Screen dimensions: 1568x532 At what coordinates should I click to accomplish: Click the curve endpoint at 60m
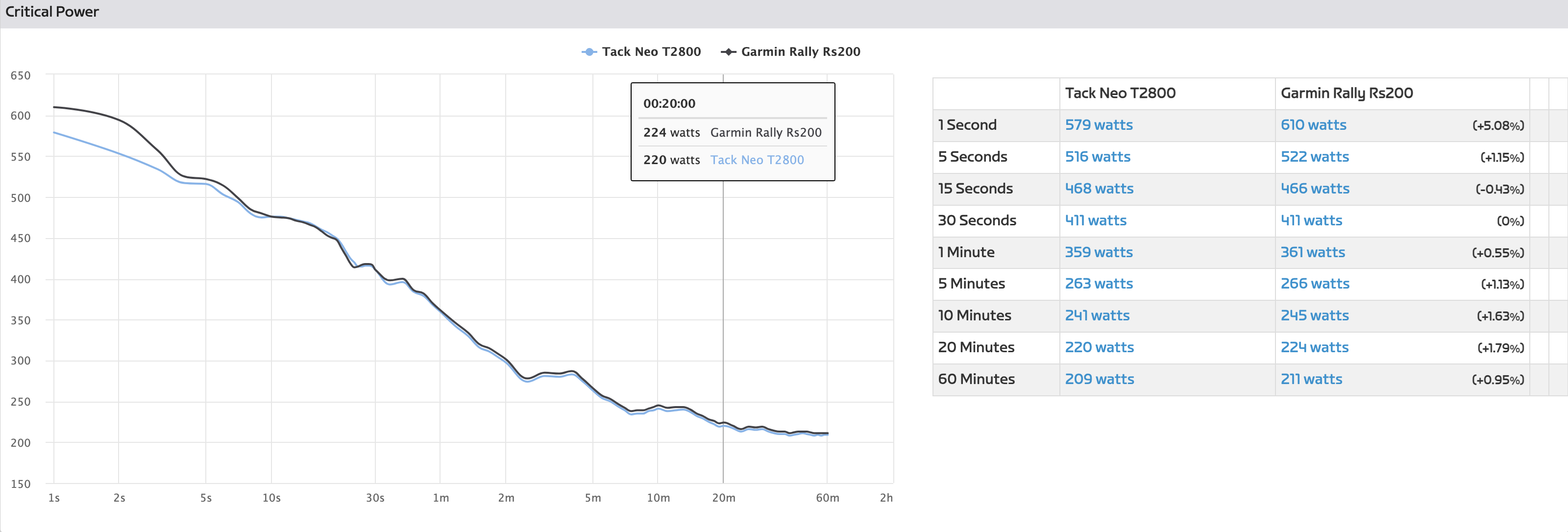click(x=827, y=434)
